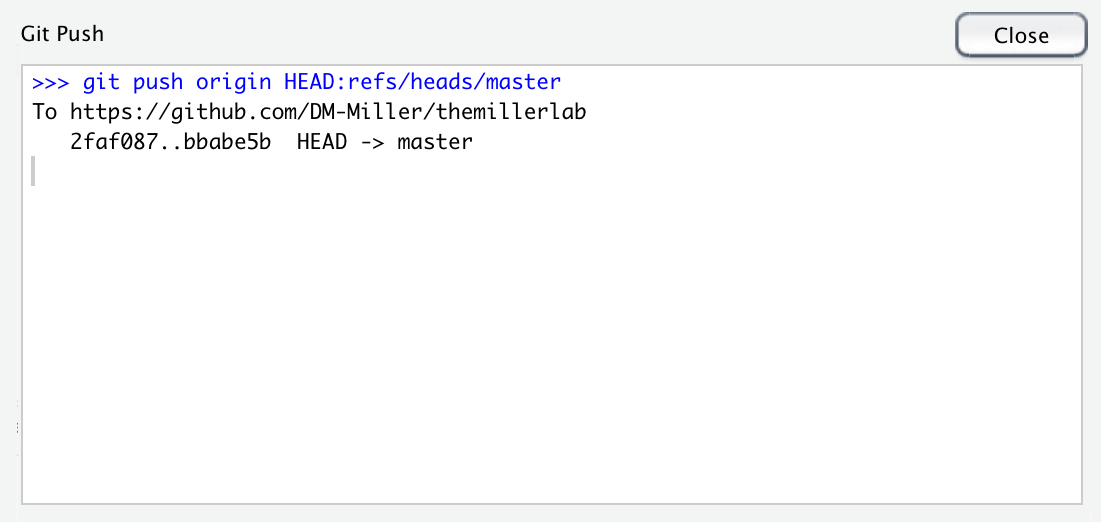Click HEAD:refs/heads/master in the command
The image size is (1101, 522).
click(x=422, y=82)
